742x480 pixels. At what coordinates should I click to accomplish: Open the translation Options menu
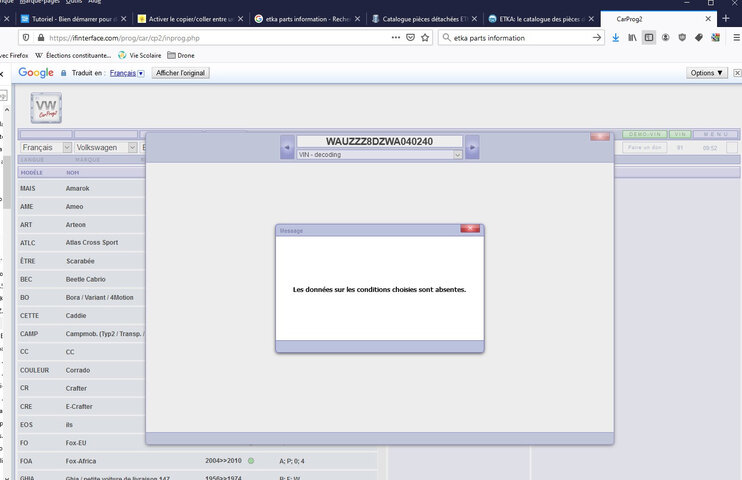[x=707, y=73]
